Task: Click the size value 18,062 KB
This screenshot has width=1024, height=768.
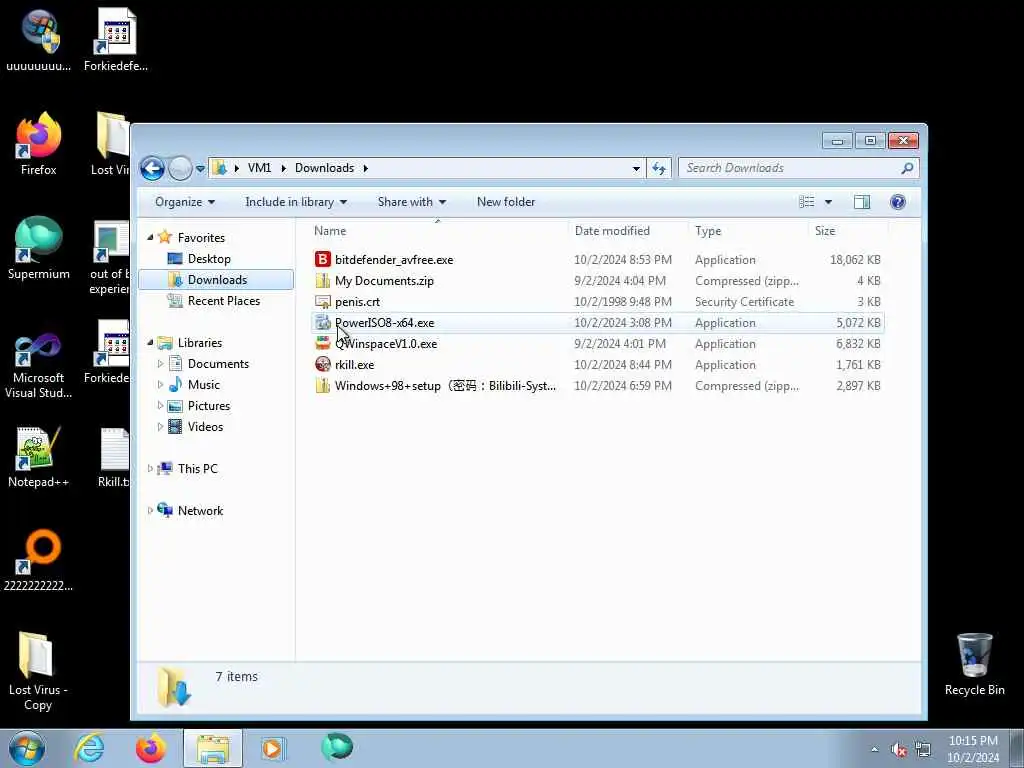Action: coord(855,259)
